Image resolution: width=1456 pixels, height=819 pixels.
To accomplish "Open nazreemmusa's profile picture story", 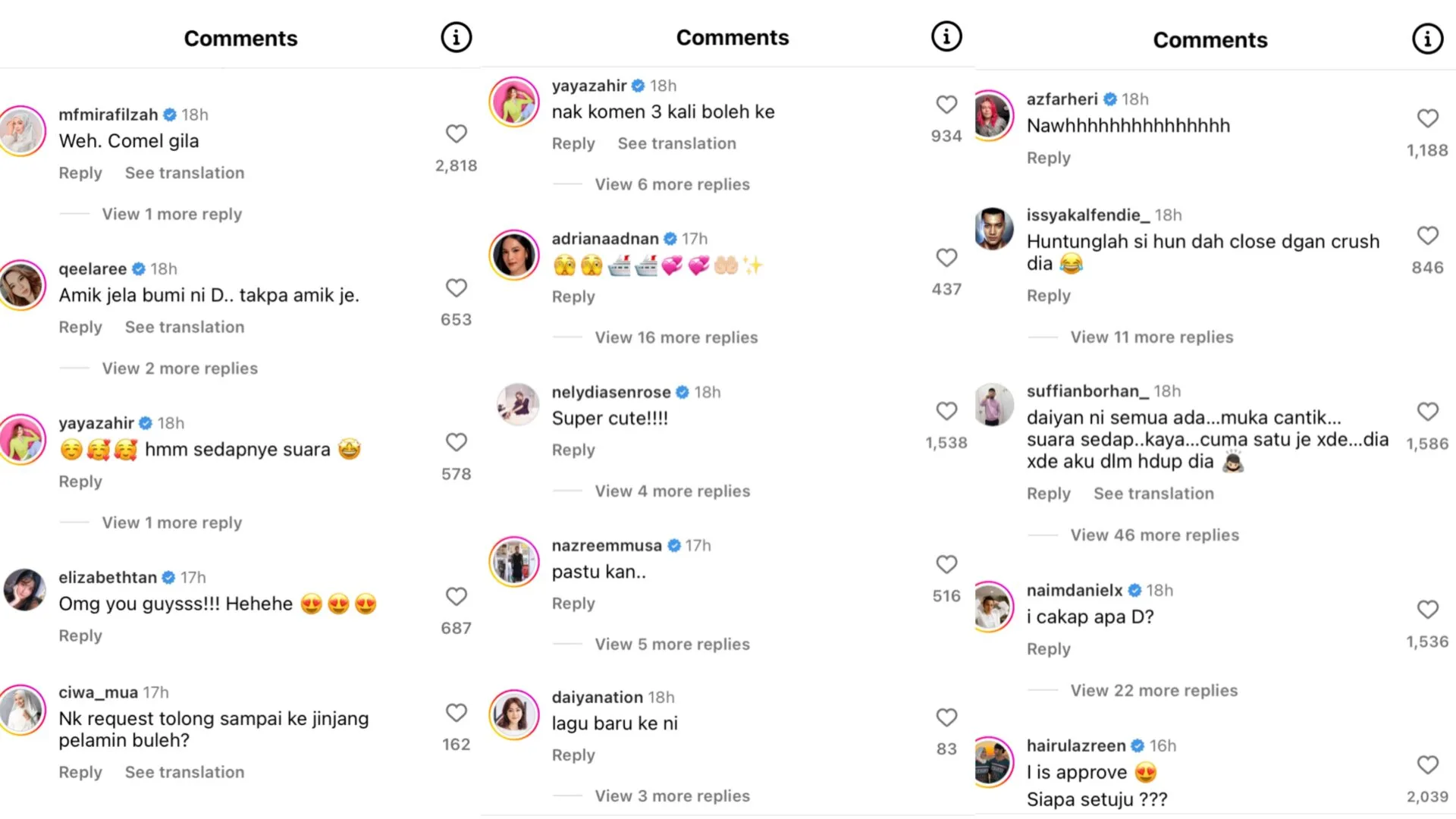I will tap(514, 562).
